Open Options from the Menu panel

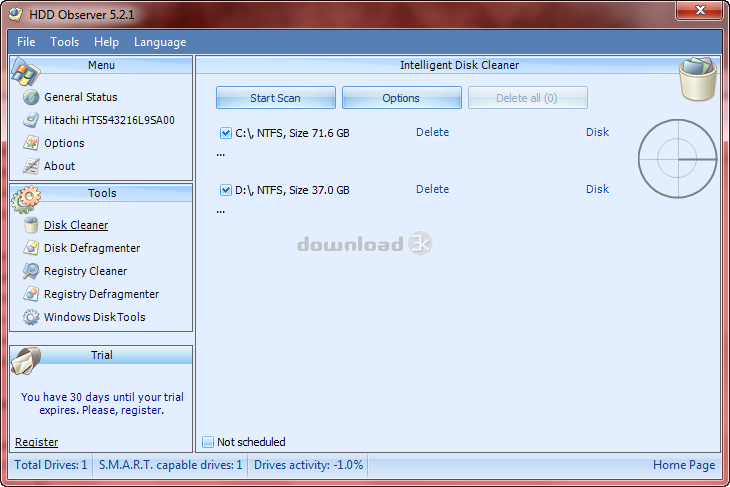pos(64,143)
